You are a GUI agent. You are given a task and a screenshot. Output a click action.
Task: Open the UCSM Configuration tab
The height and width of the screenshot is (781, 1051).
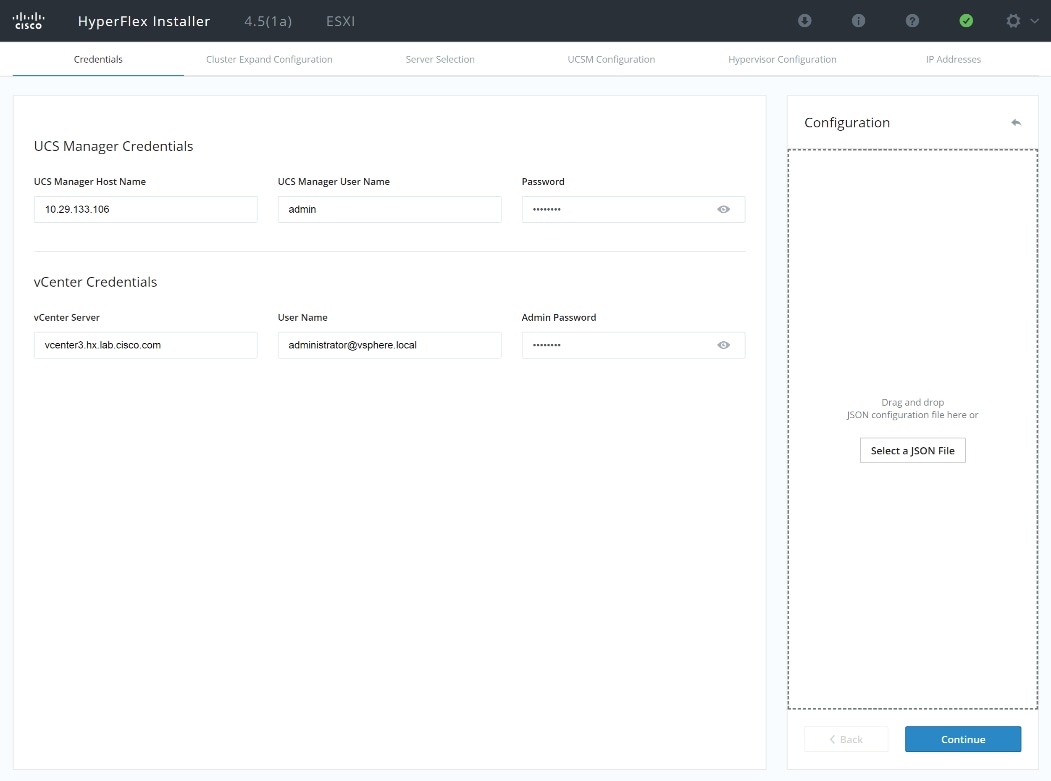pos(611,59)
